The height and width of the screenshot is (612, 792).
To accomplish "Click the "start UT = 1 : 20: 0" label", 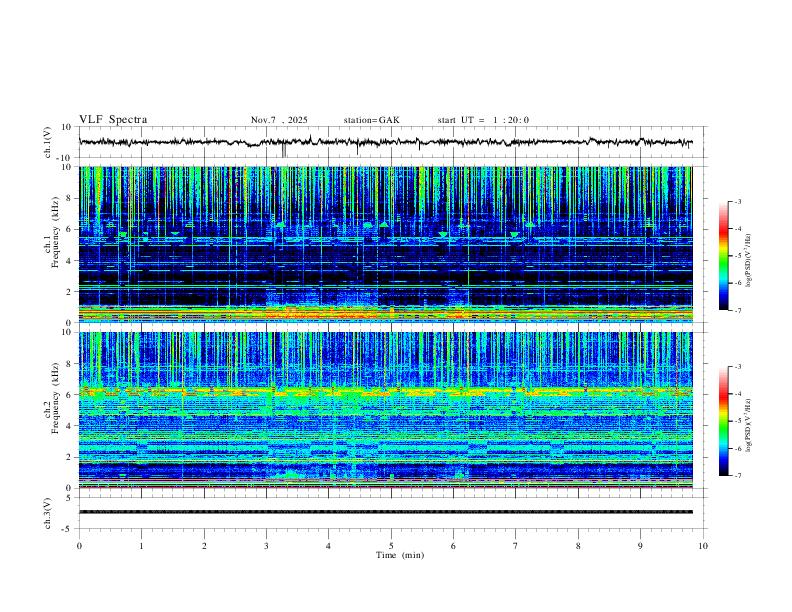I will tap(483, 120).
